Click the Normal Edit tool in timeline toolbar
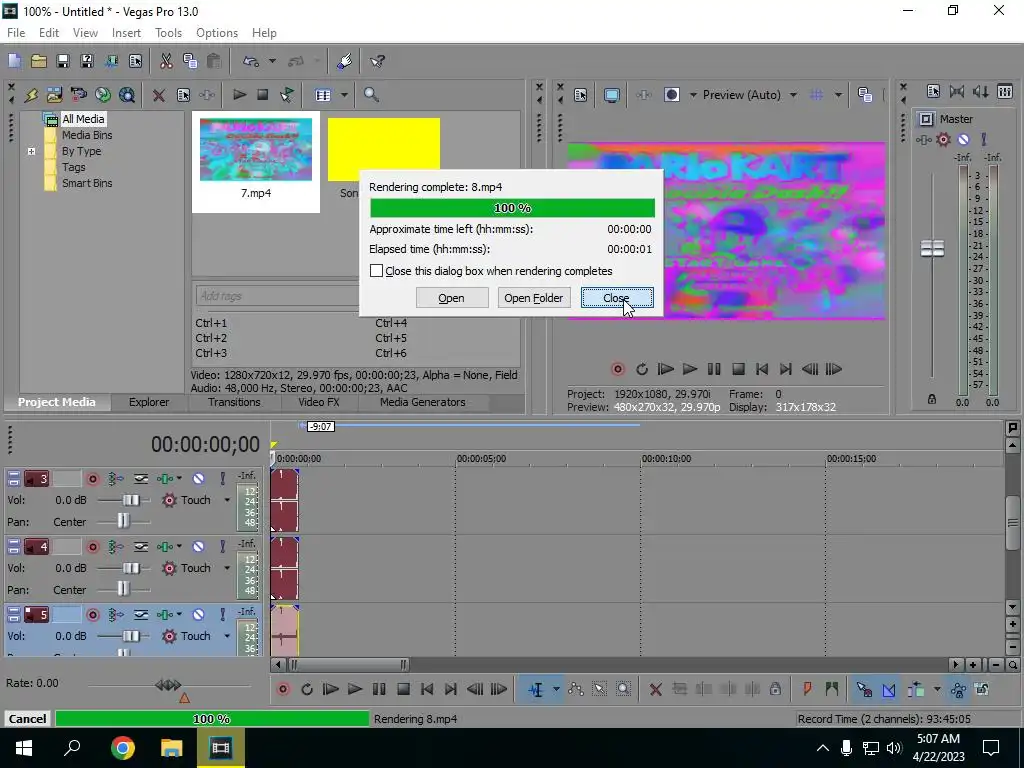 click(x=536, y=690)
